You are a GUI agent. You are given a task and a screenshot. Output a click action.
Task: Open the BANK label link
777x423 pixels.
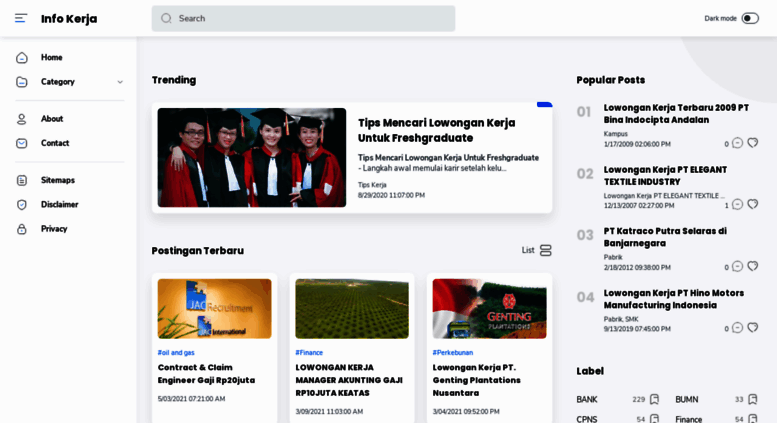pos(587,399)
